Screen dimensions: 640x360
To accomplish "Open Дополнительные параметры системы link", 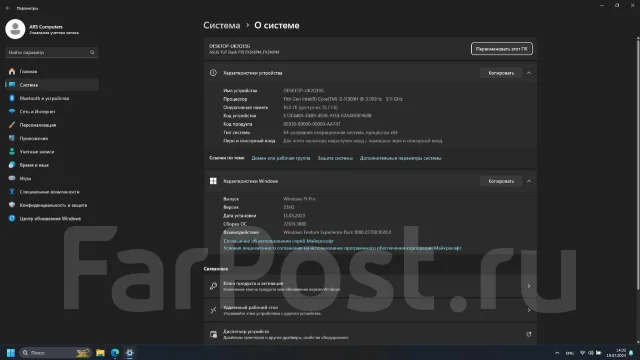I will [400, 158].
